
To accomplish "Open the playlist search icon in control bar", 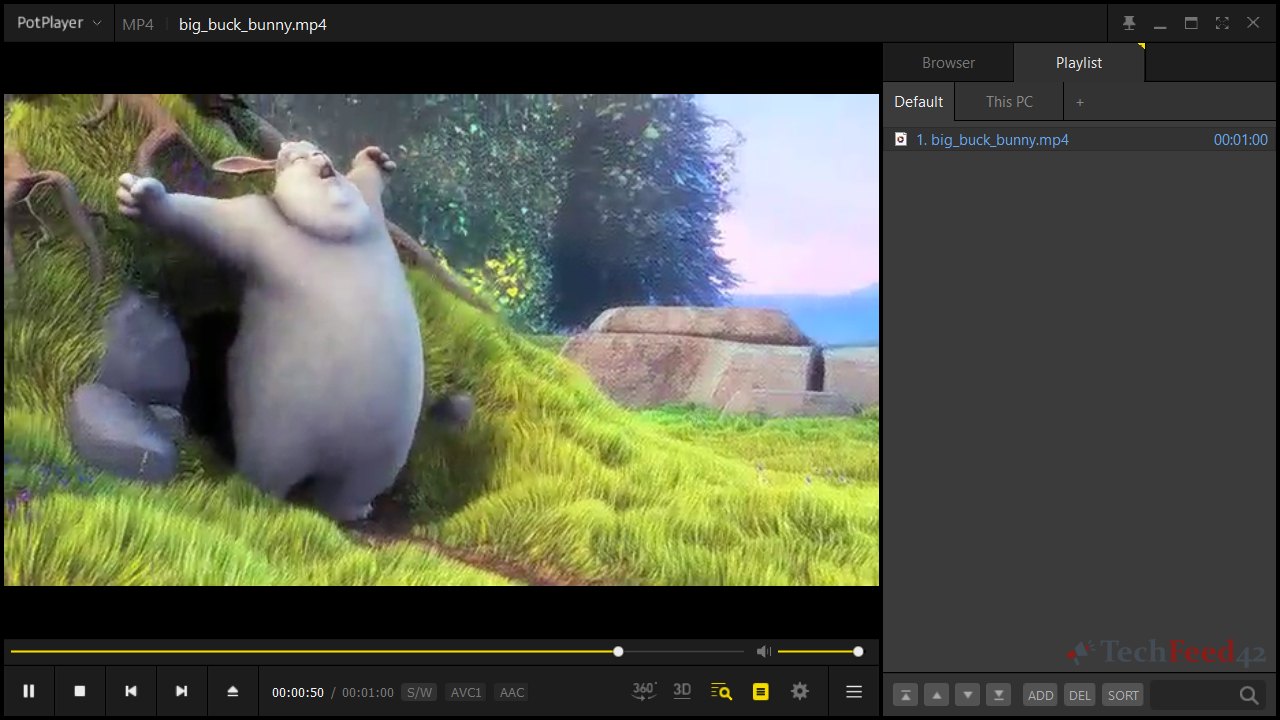I will click(x=721, y=691).
